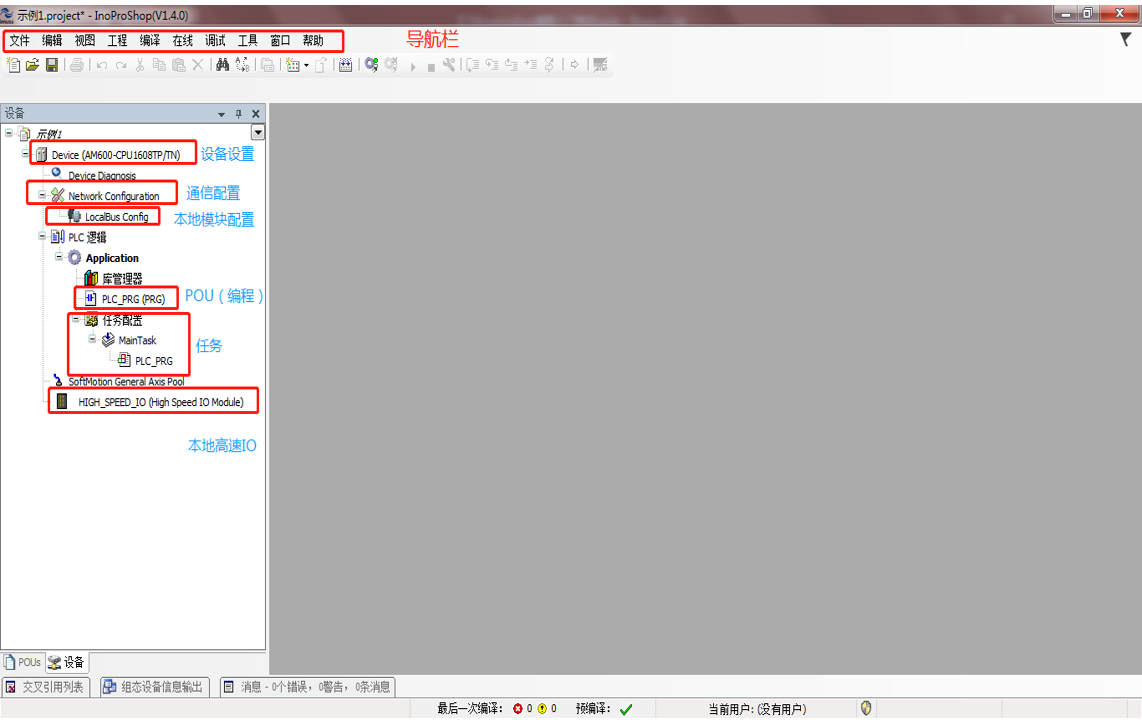Open the 消息 messages panel
Screen dimensions: 1142x720
click(307, 687)
